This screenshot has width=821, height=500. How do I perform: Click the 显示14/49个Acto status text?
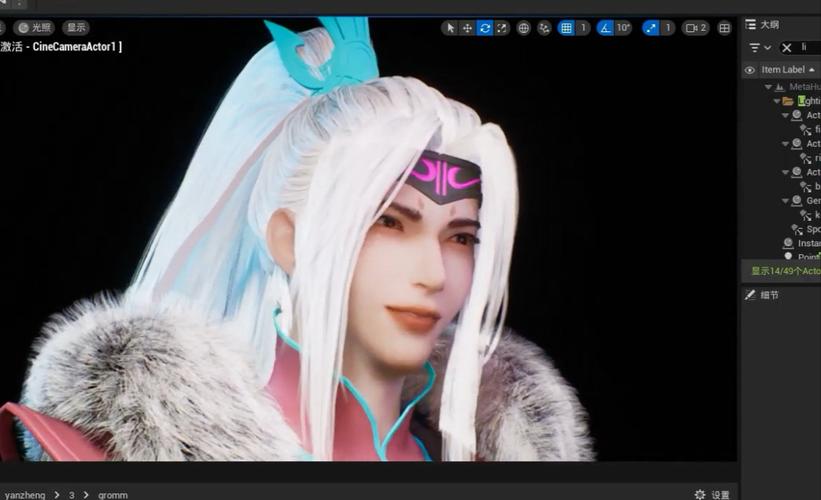click(x=785, y=271)
